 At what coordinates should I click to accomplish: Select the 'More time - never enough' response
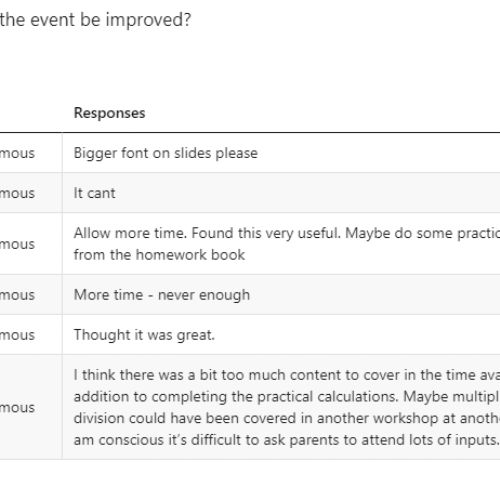pyautogui.click(x=162, y=295)
